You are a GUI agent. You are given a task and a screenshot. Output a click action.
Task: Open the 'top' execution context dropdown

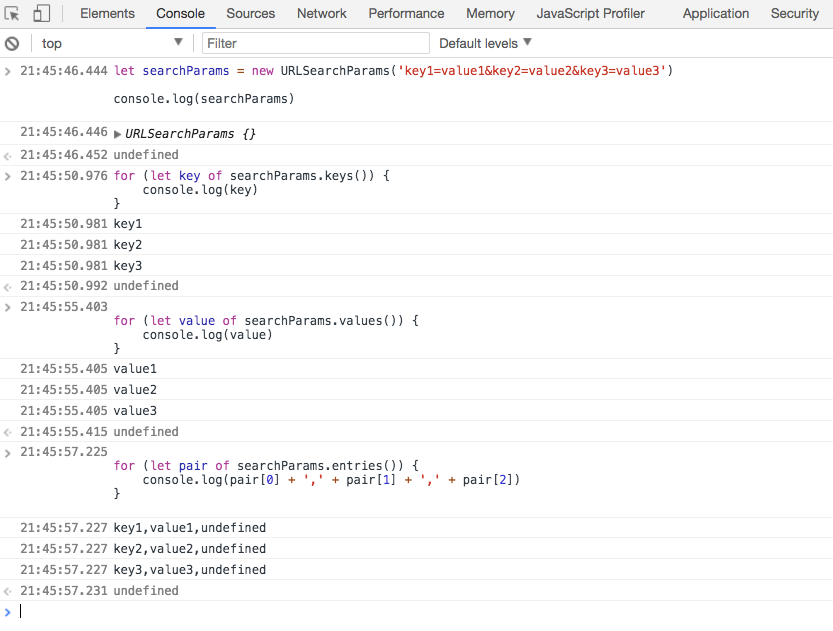click(112, 44)
